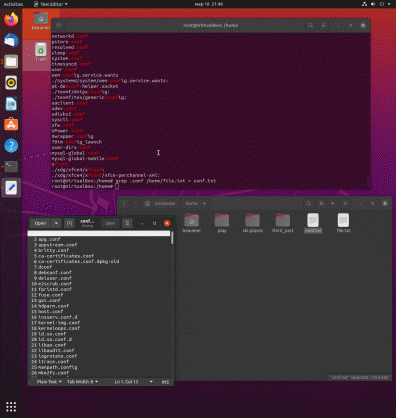This screenshot has height=418, width=396.
Task: Launch Thunderbird mail from the dock
Action: point(11,40)
